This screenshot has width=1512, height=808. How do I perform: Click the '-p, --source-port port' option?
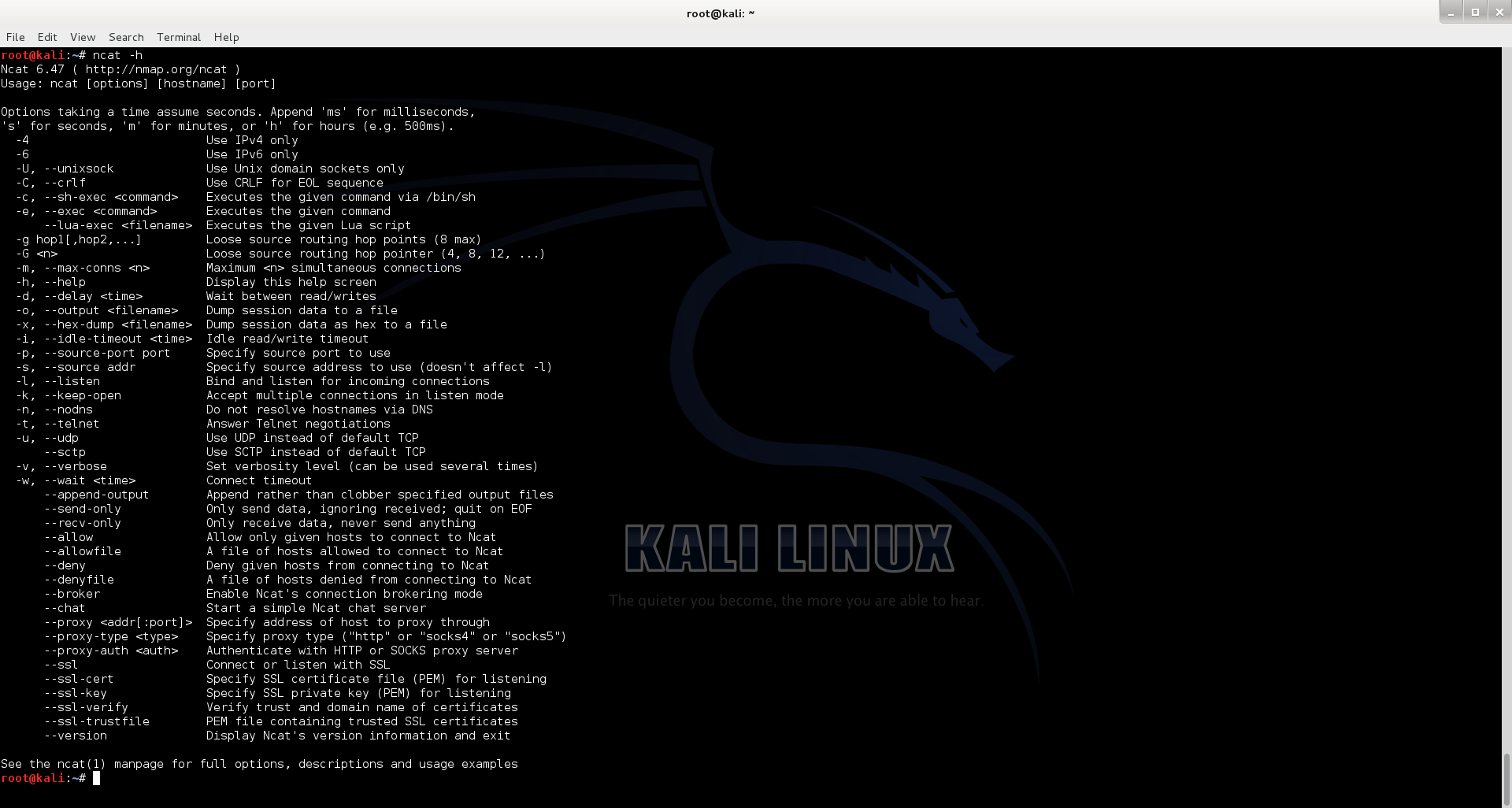93,353
